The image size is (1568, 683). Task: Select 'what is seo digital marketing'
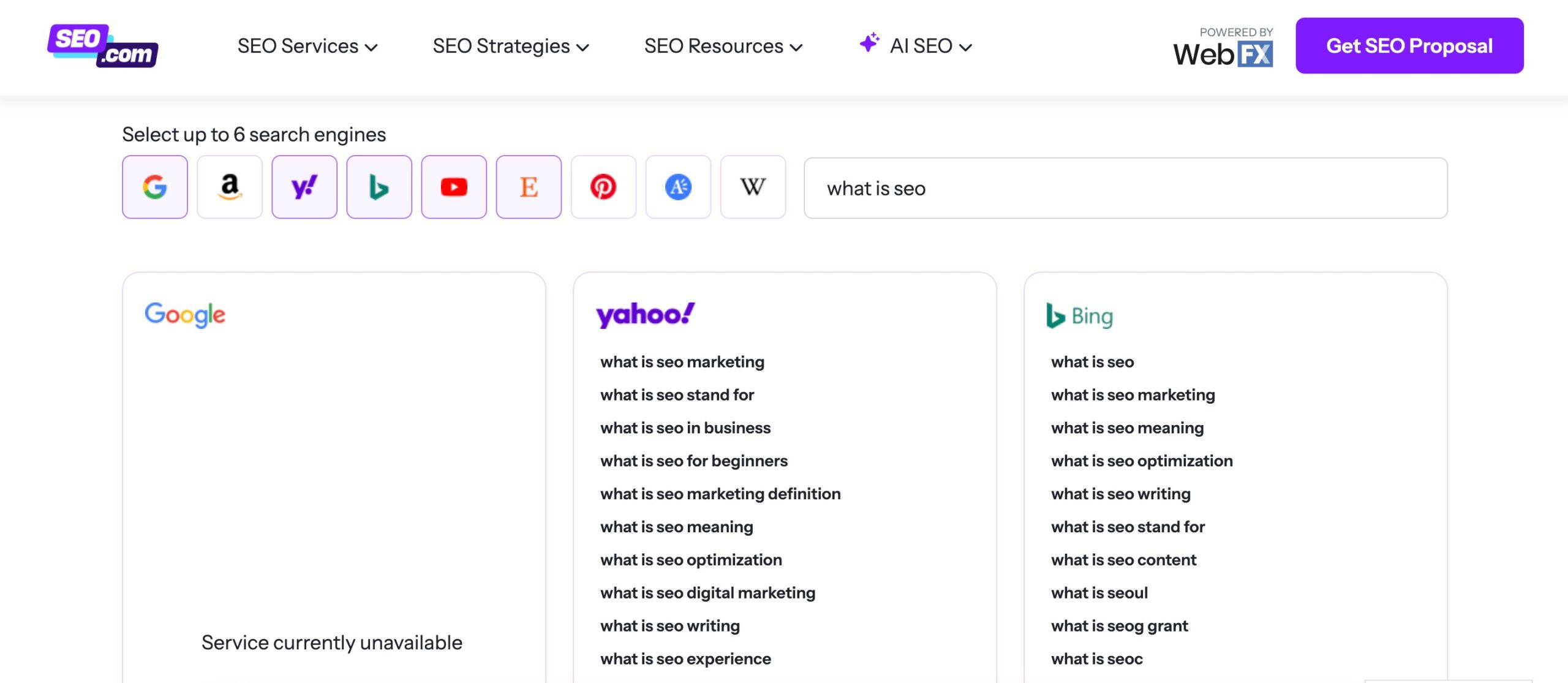pyautogui.click(x=708, y=594)
